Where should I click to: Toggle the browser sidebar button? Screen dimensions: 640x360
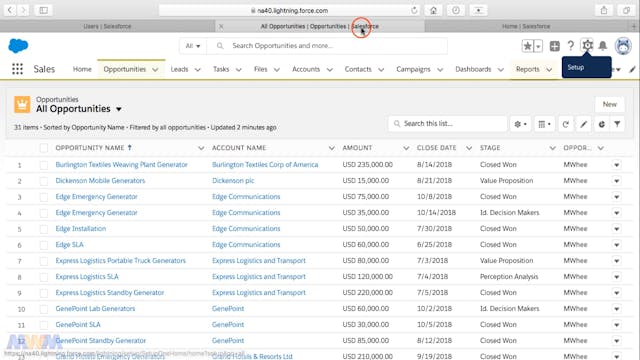pyautogui.click(x=43, y=10)
